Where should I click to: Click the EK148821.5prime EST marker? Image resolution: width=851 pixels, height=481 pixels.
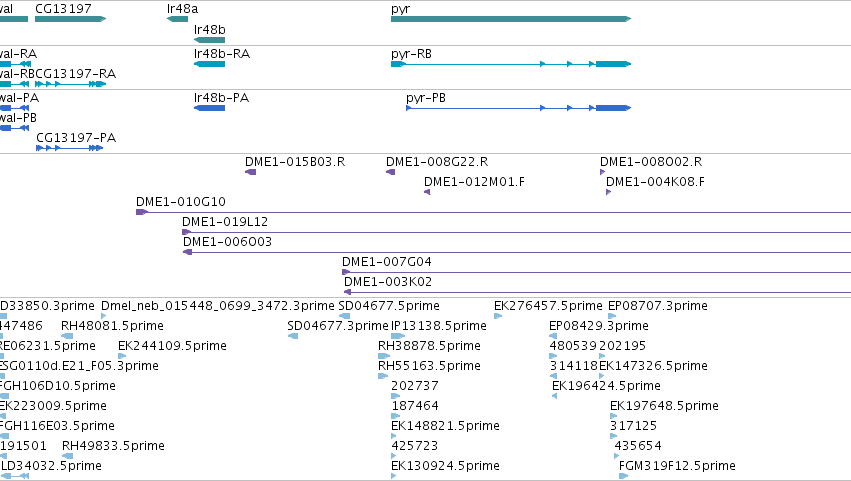click(x=394, y=436)
